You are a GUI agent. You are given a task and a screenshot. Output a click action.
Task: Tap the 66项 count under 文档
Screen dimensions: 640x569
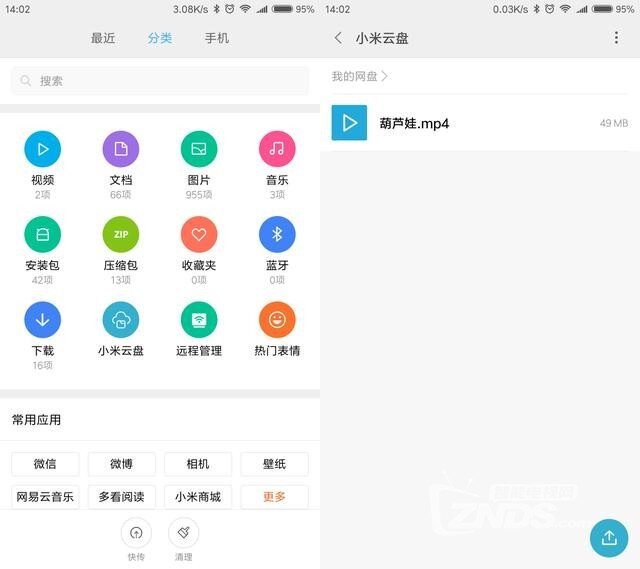pos(121,195)
